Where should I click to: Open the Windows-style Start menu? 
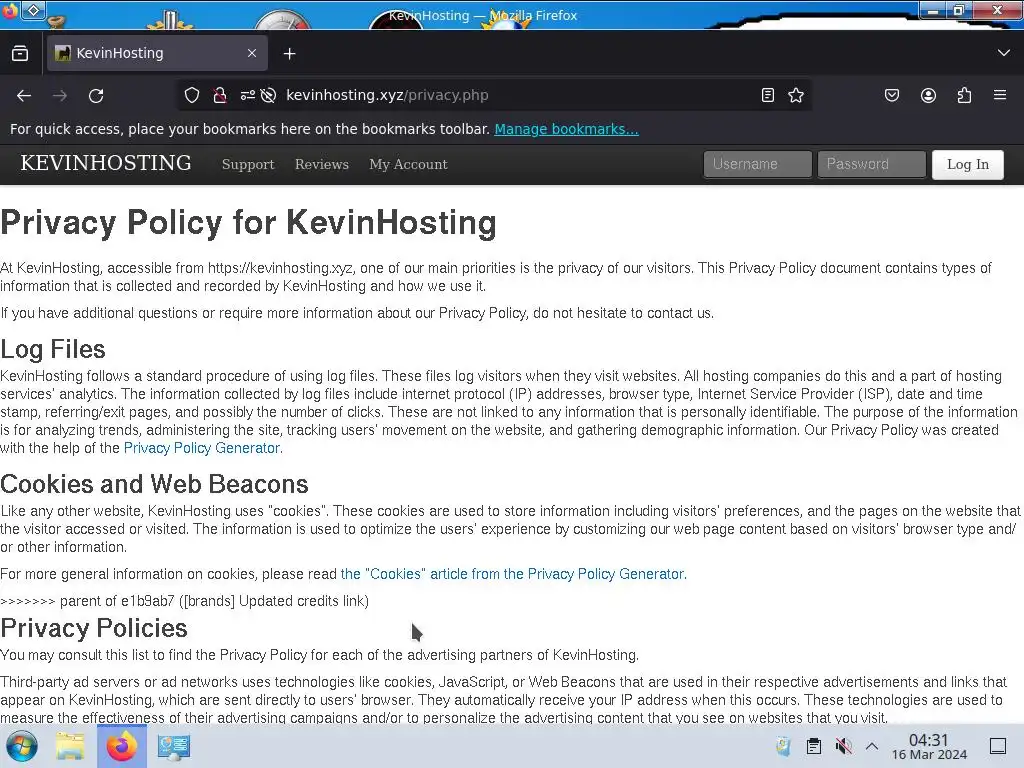tap(22, 746)
